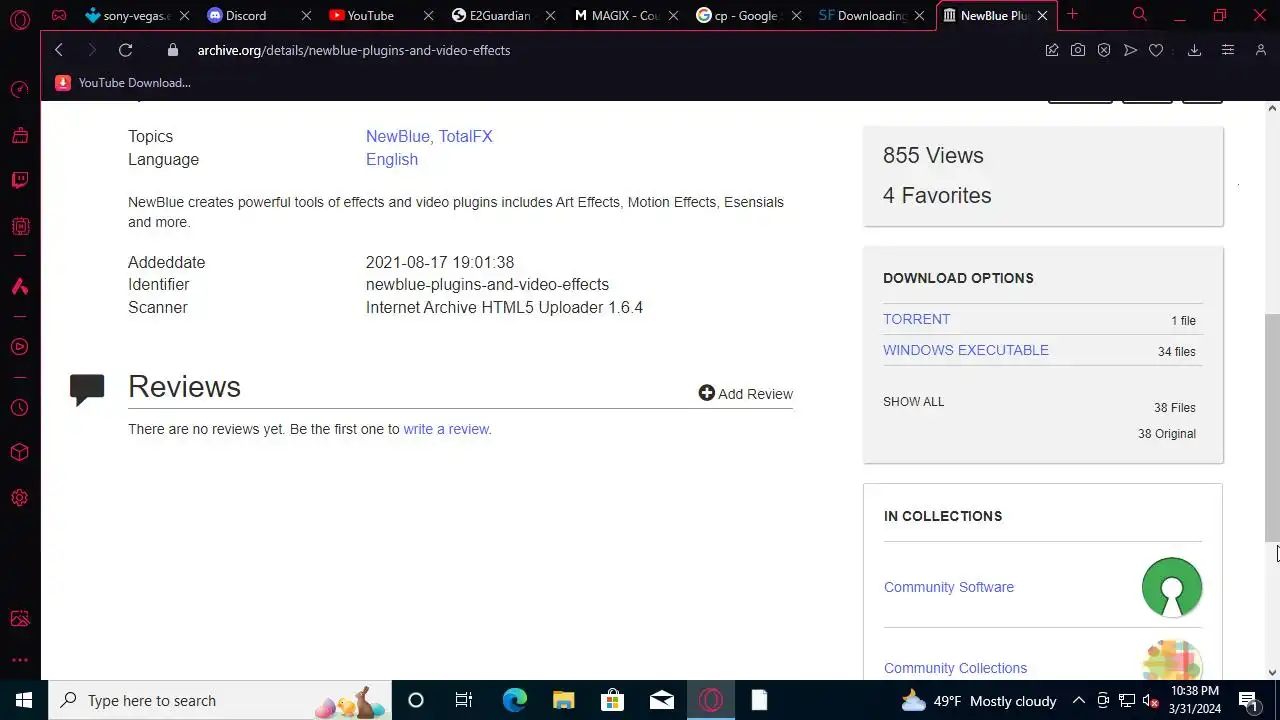Screen dimensions: 1280x720
Task: Download the TORRENT option
Action: tap(917, 319)
